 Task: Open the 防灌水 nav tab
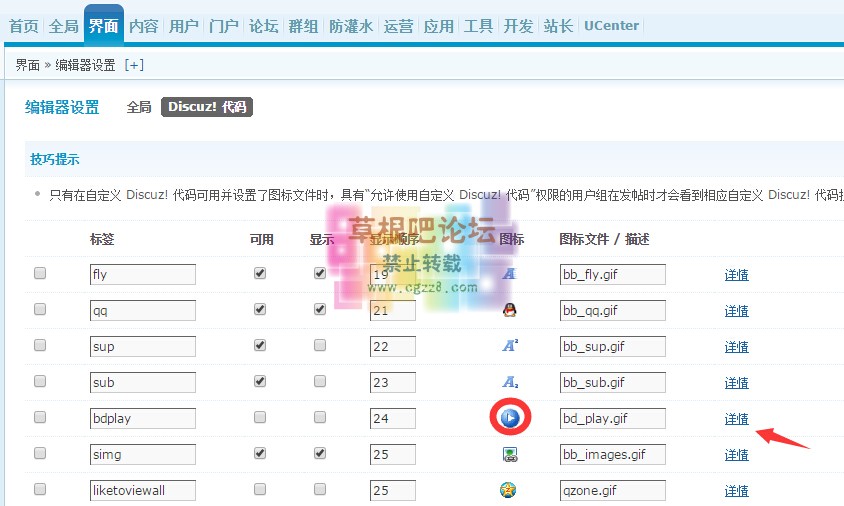[x=351, y=26]
